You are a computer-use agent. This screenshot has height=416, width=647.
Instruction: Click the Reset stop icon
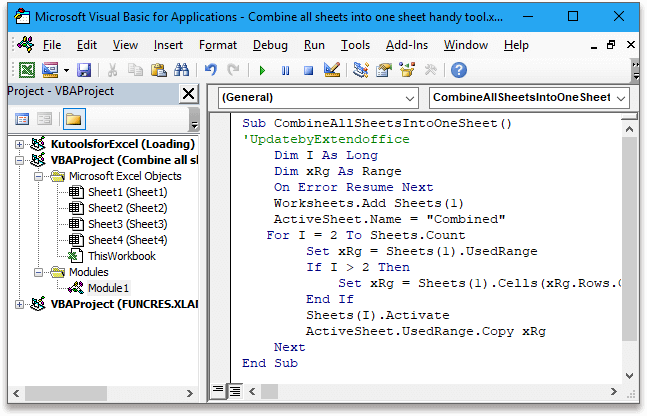[308, 71]
